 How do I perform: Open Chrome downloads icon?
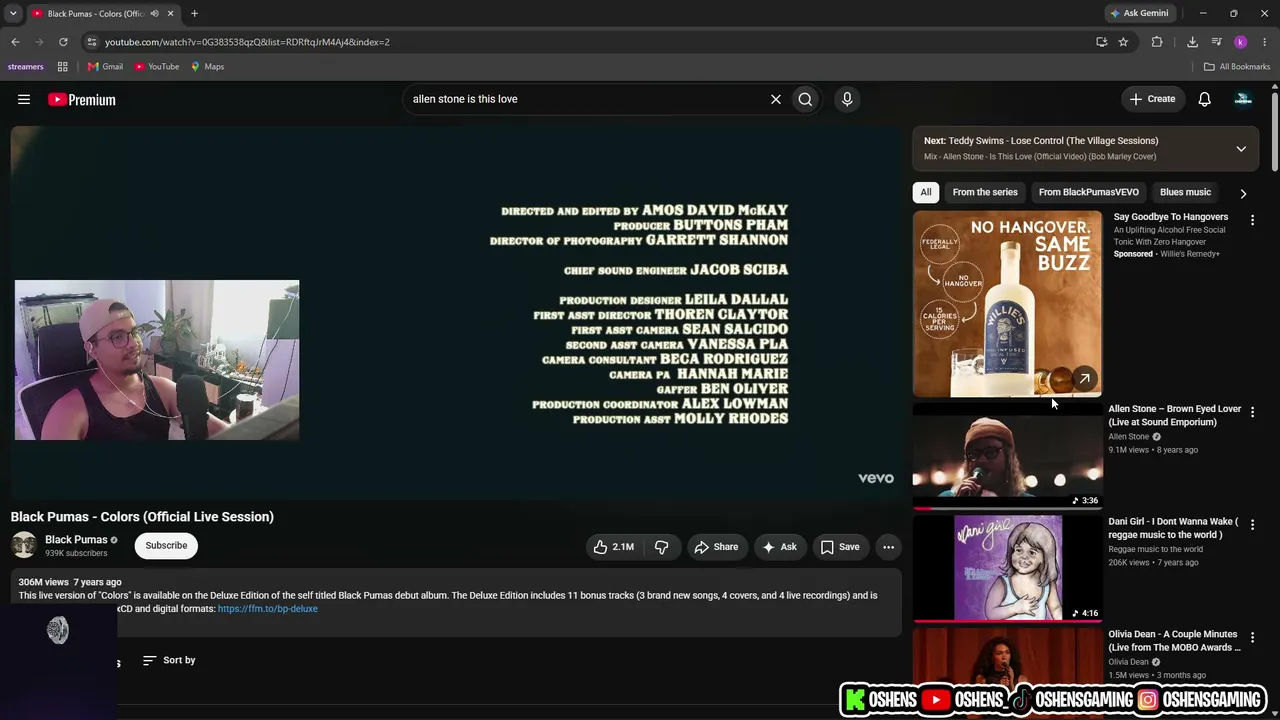click(1192, 42)
